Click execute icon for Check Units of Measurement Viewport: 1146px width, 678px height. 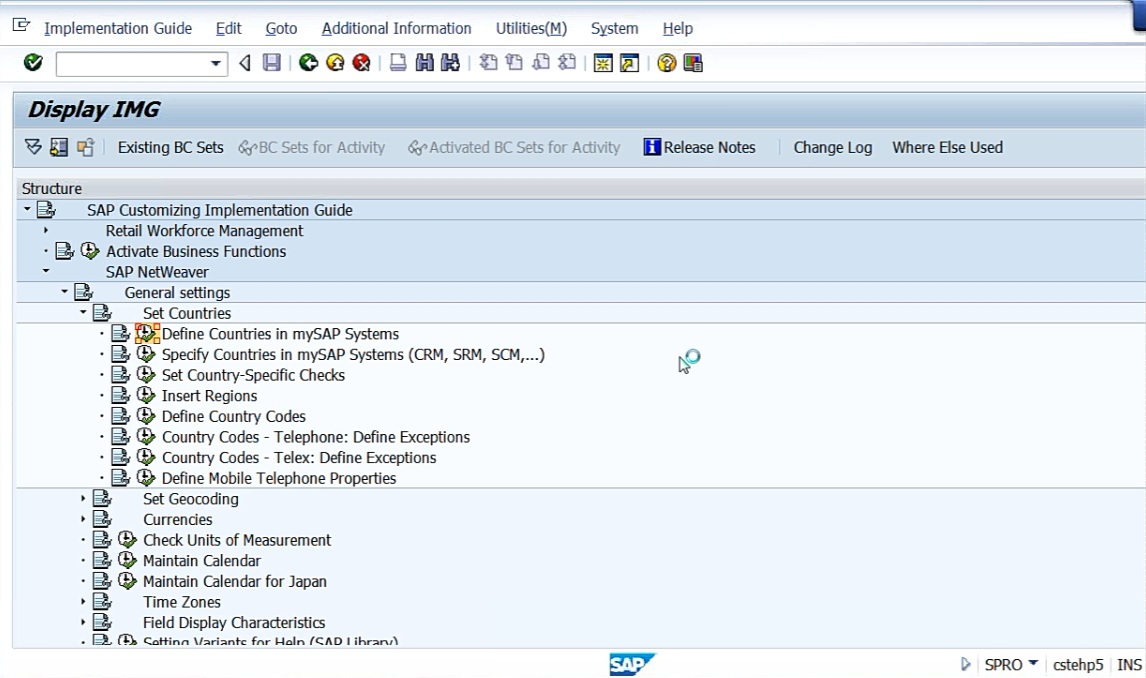(127, 540)
